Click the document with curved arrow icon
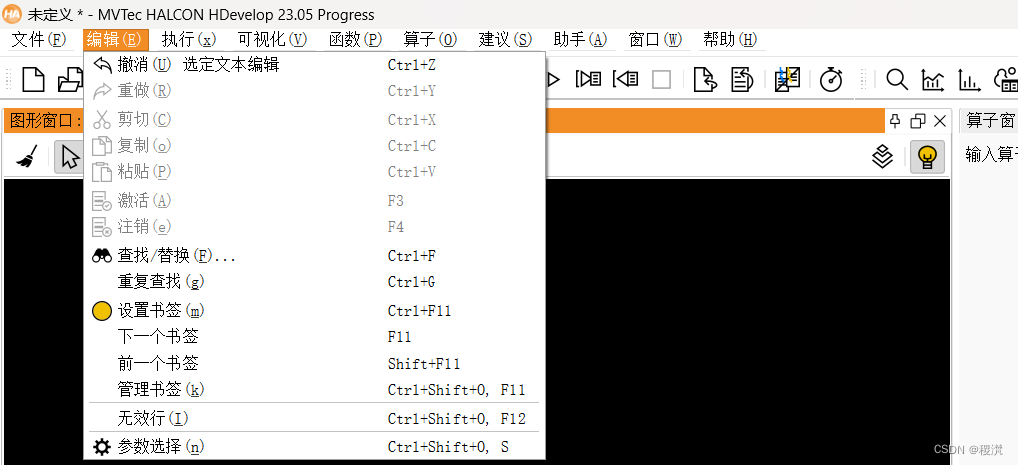 click(x=705, y=80)
